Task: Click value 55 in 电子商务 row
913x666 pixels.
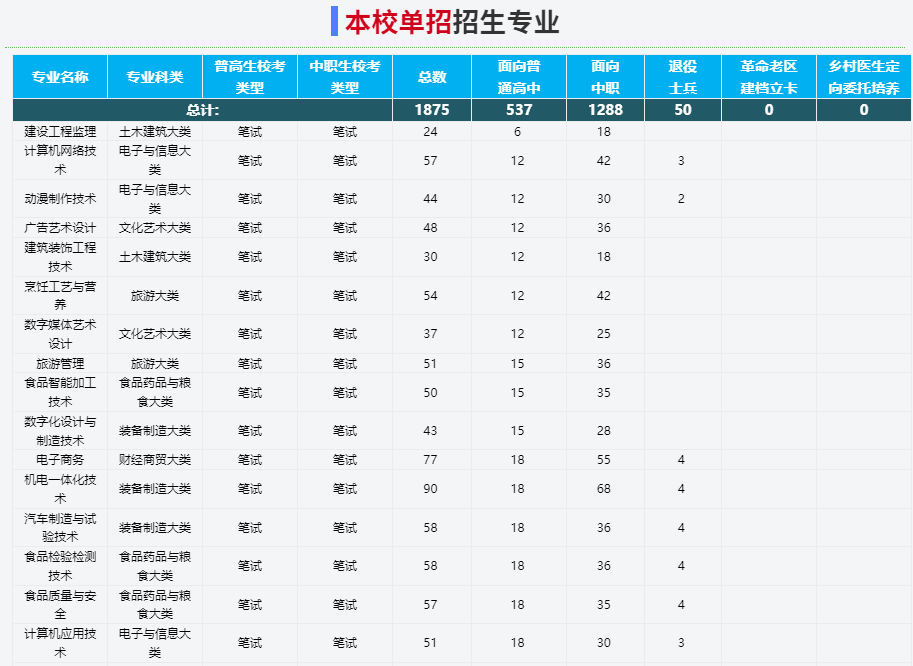Action: pyautogui.click(x=604, y=460)
